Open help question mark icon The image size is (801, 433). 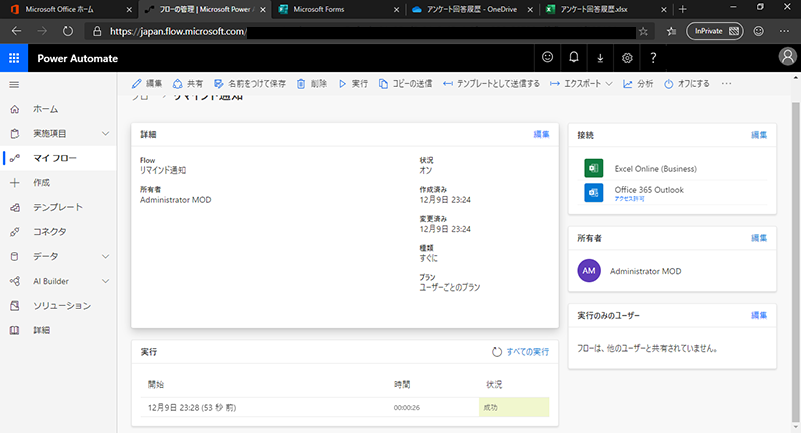click(653, 58)
